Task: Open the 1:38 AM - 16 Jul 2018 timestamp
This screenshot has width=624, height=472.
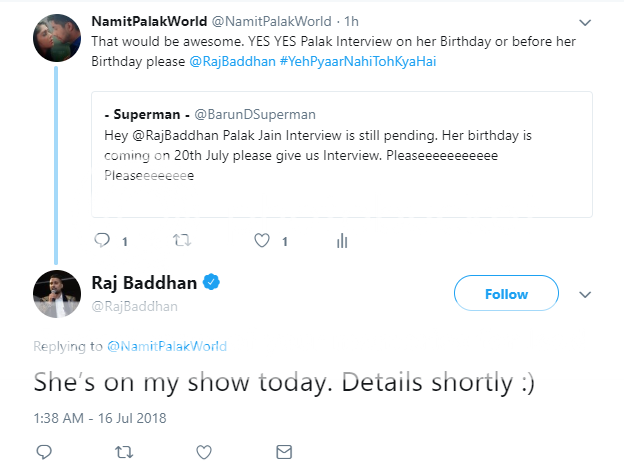Action: point(100,418)
